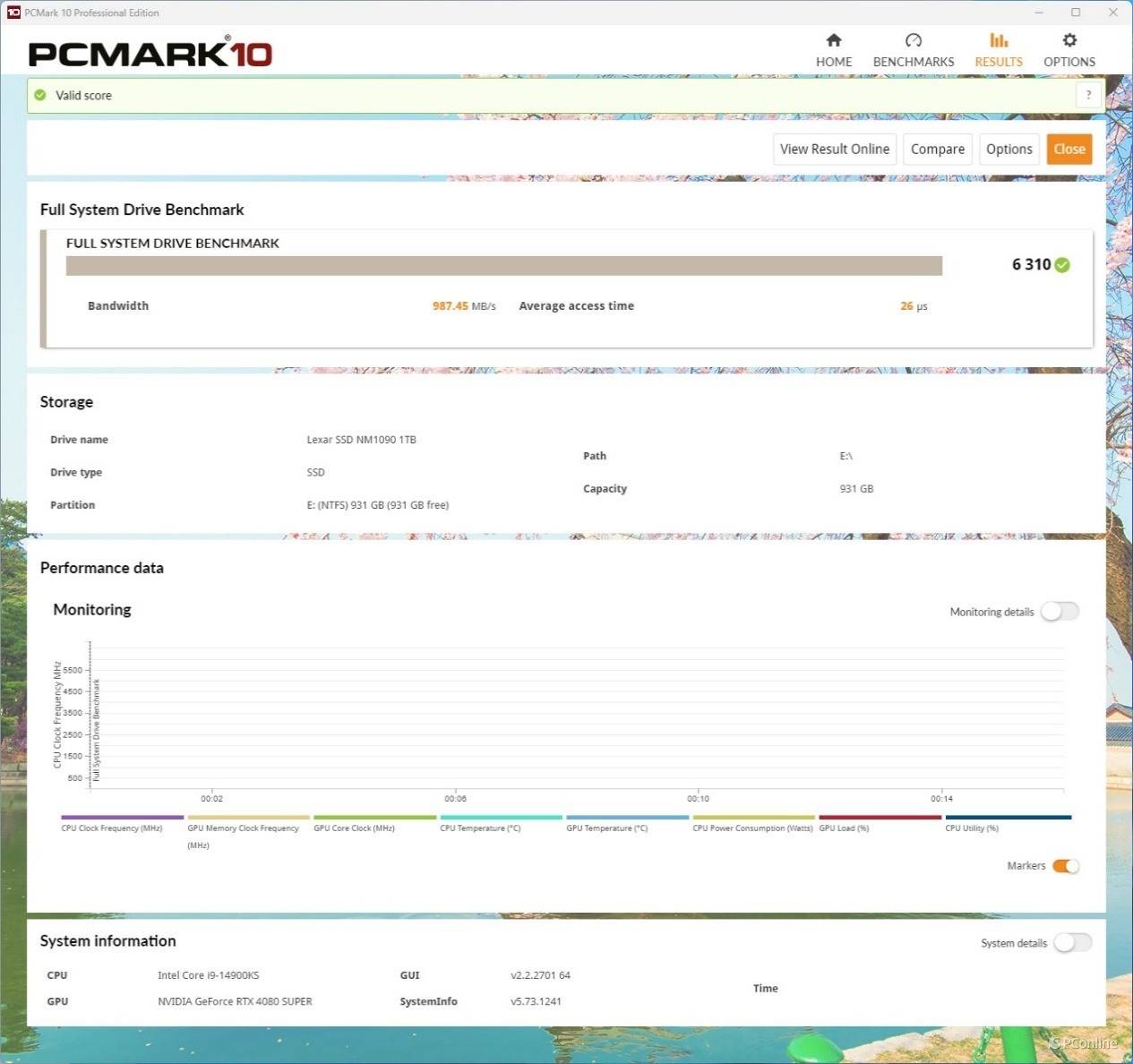Minimize the PCMark 10 window
This screenshot has width=1133, height=1064.
tap(1040, 13)
